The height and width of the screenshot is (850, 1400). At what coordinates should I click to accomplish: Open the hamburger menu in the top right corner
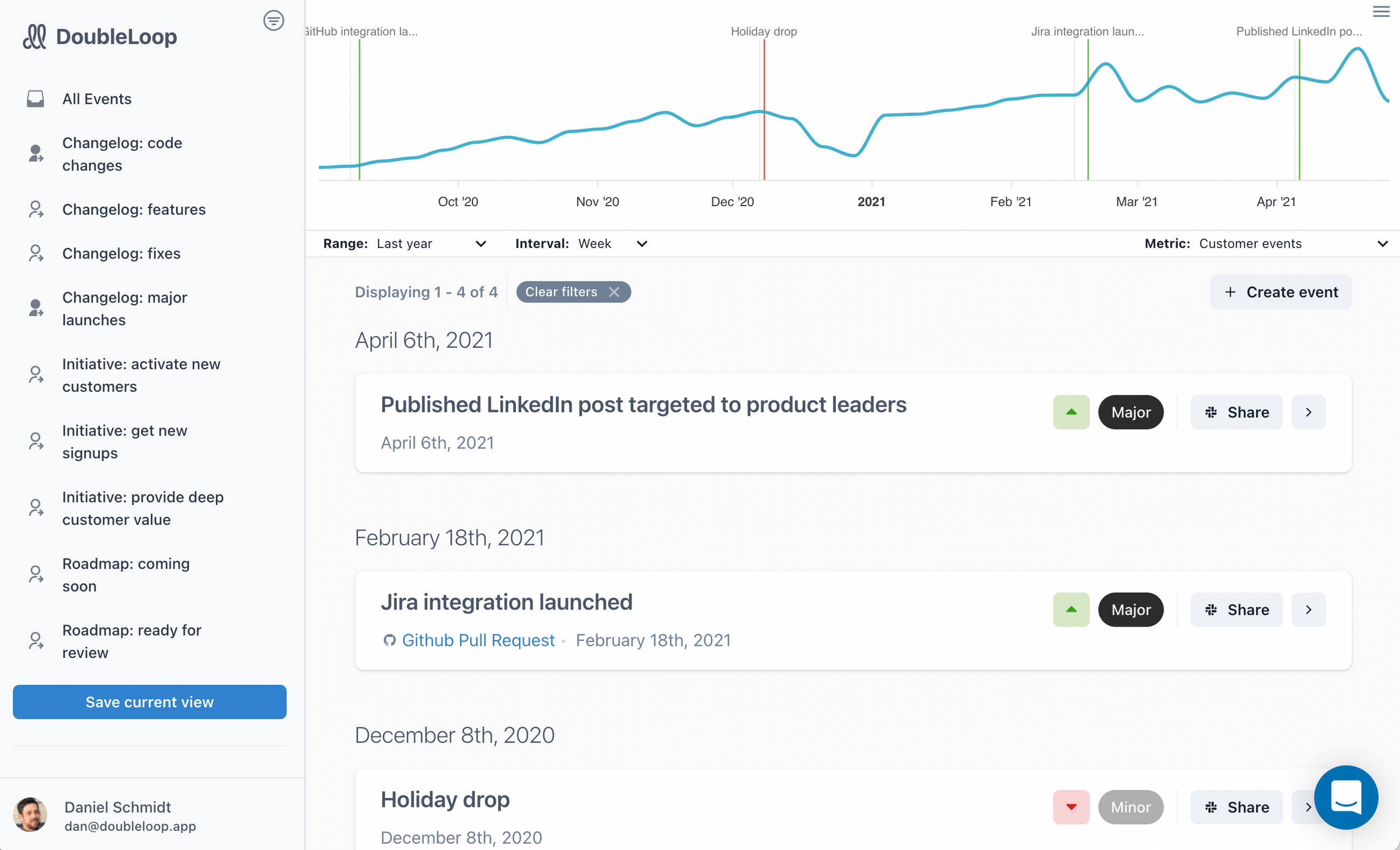pos(1381,11)
